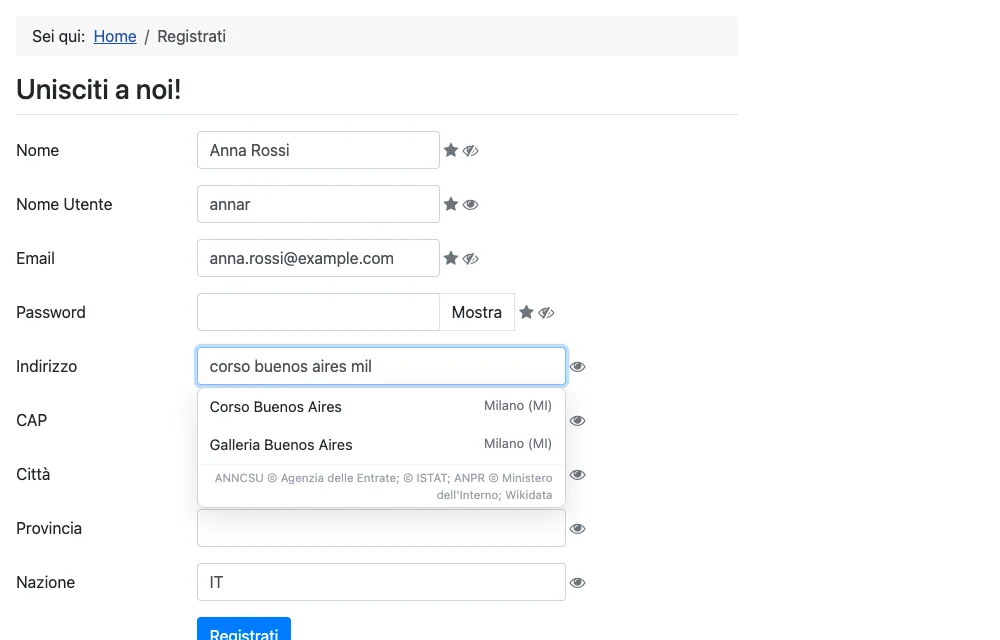Viewport: 1000px width, 640px height.
Task: Focus the Nome Utente input field
Action: tap(318, 204)
